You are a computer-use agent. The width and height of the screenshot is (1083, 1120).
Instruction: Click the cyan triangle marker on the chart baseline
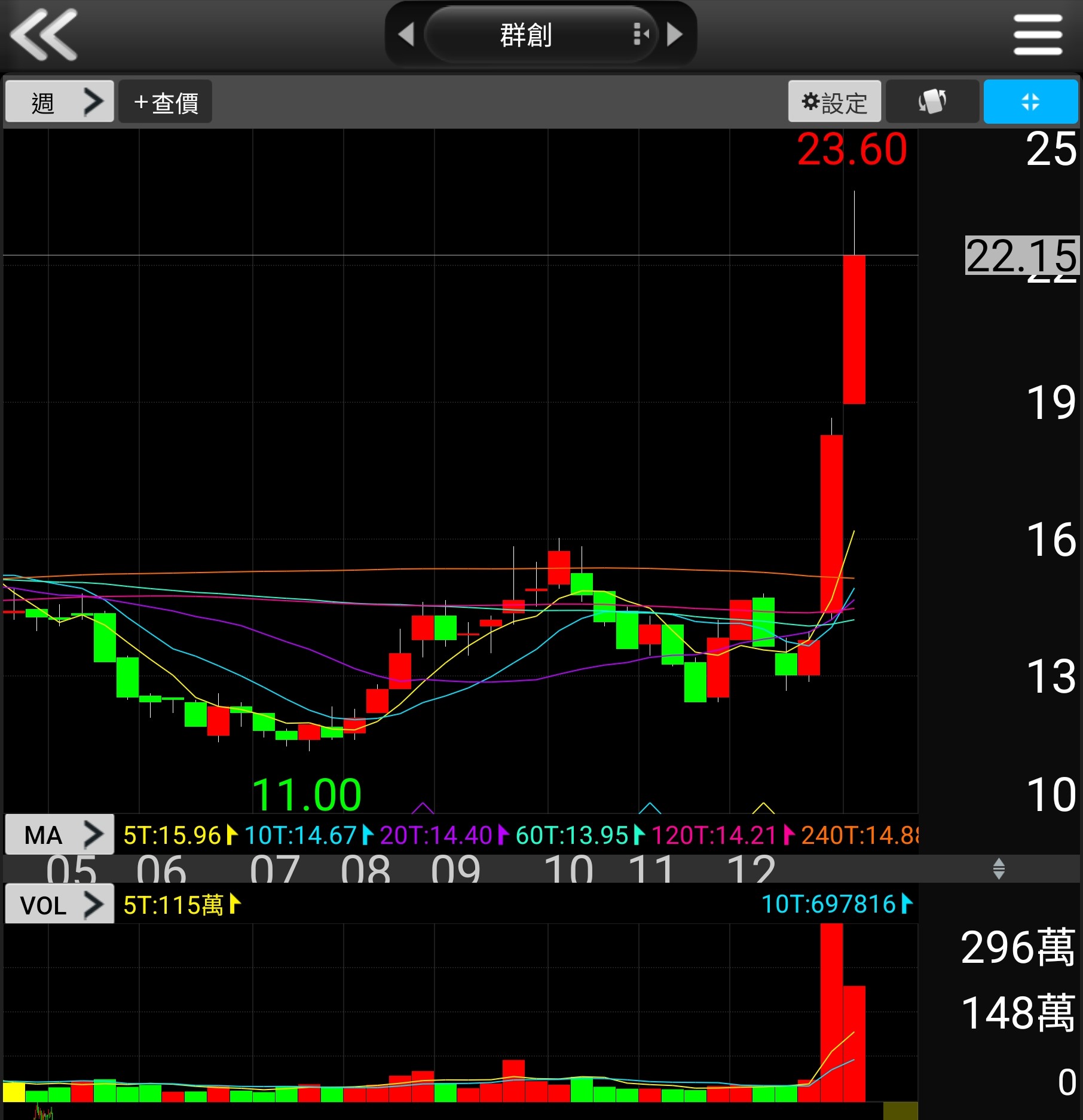[x=650, y=808]
